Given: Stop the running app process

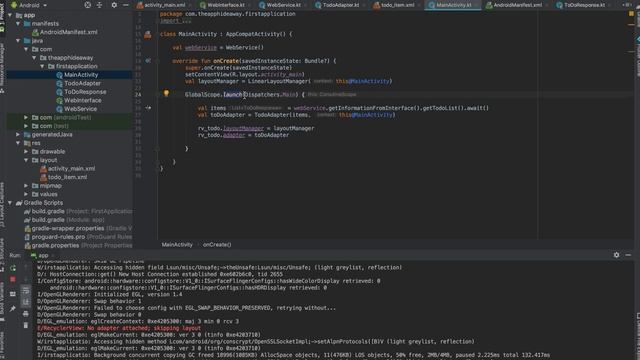Looking at the screenshot, I should [x=13, y=280].
